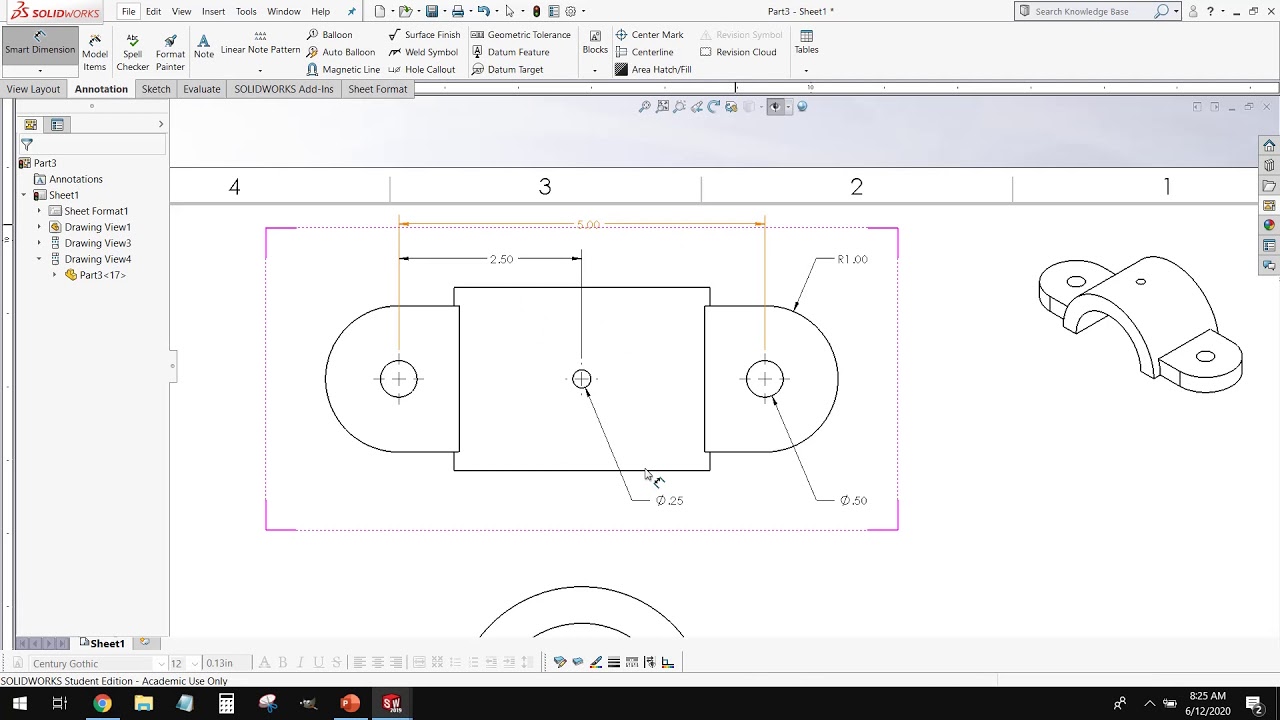The width and height of the screenshot is (1280, 720).
Task: Expand the Smart Dimension dropdown arrow
Action: coord(40,71)
